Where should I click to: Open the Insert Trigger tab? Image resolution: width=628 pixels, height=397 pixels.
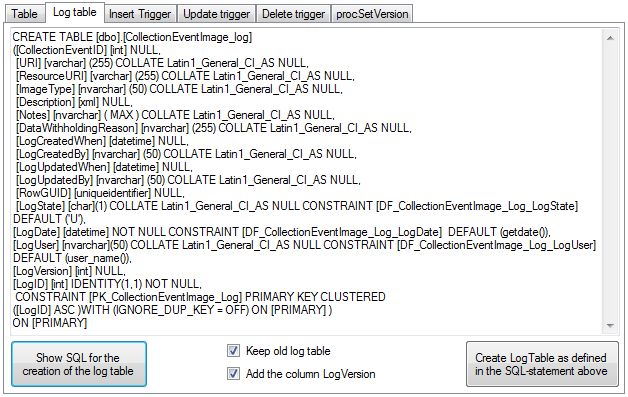click(140, 14)
